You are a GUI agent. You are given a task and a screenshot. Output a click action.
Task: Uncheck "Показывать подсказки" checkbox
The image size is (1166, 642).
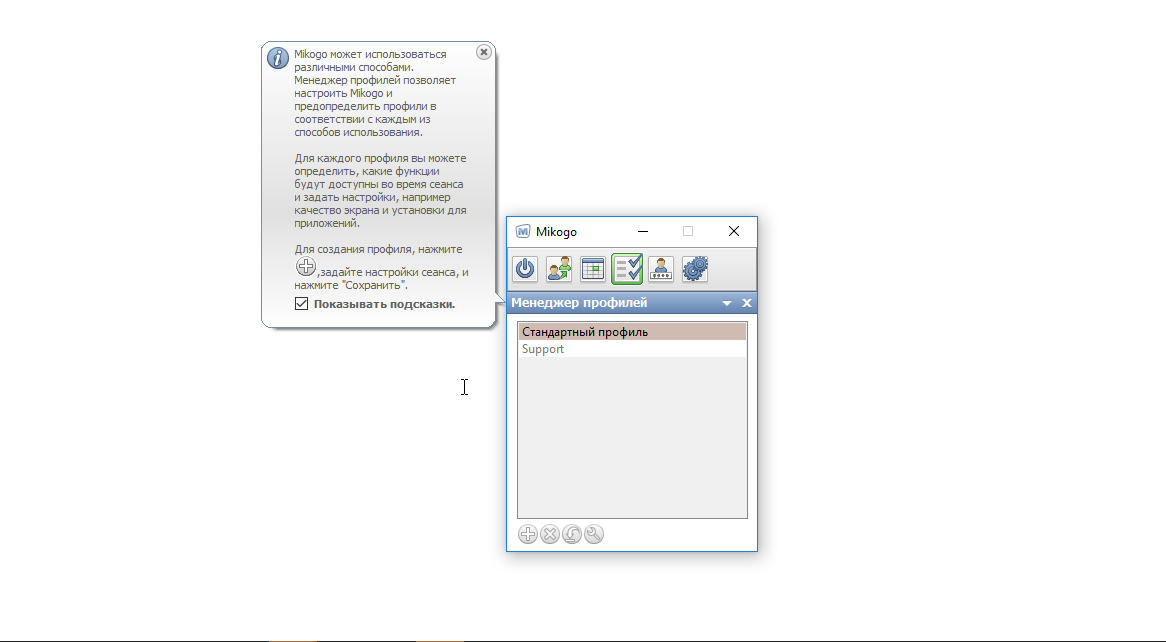301,304
